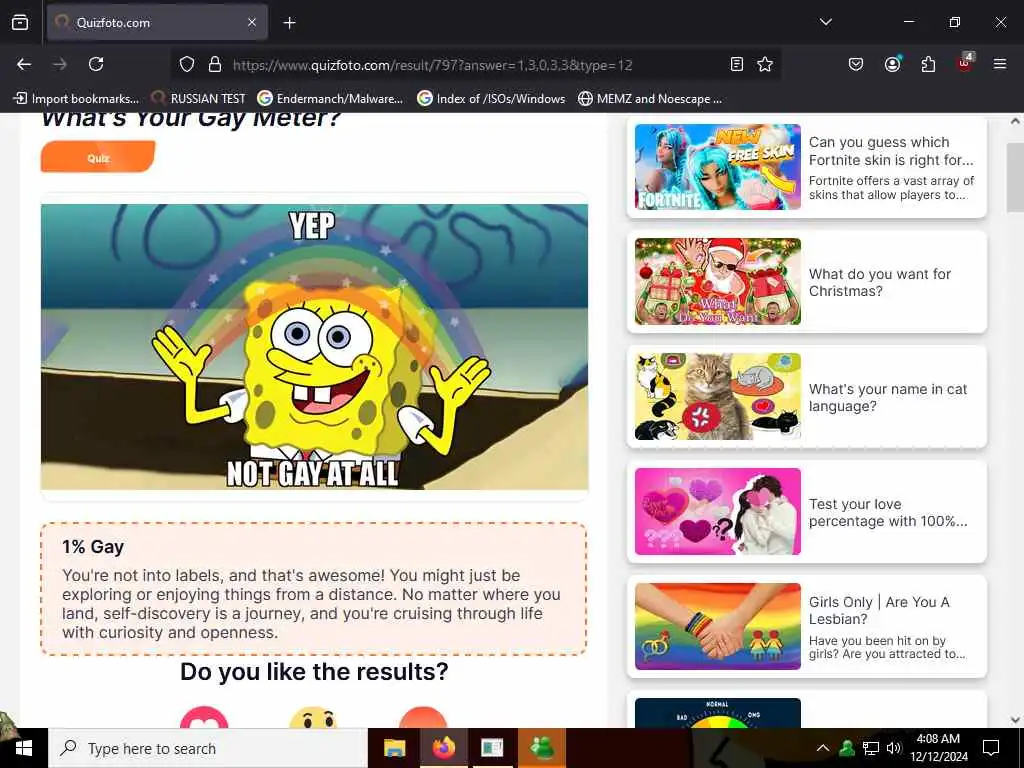Open 'Test your love percentage' link

coord(888,512)
